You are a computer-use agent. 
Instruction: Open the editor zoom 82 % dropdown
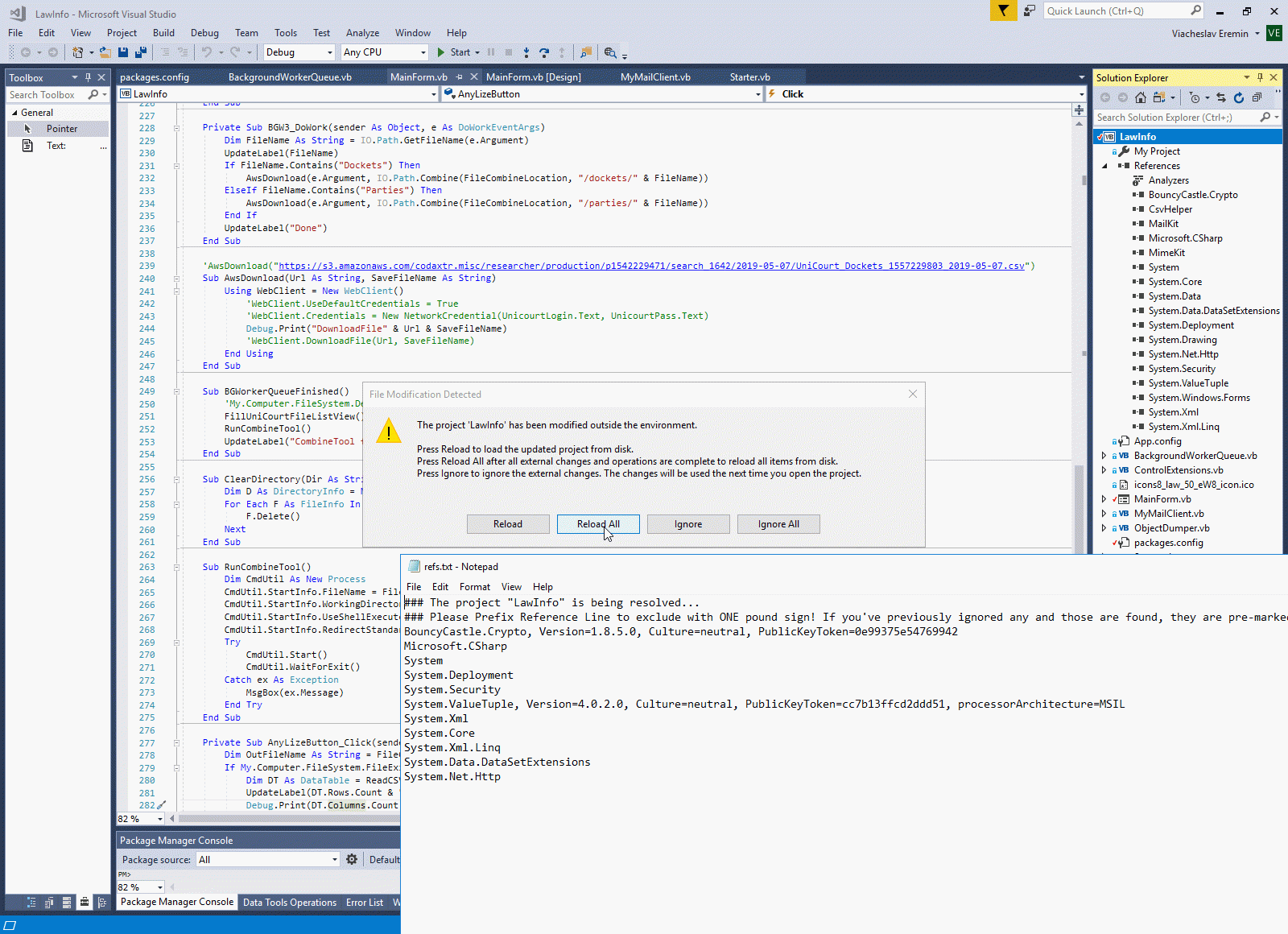point(141,819)
